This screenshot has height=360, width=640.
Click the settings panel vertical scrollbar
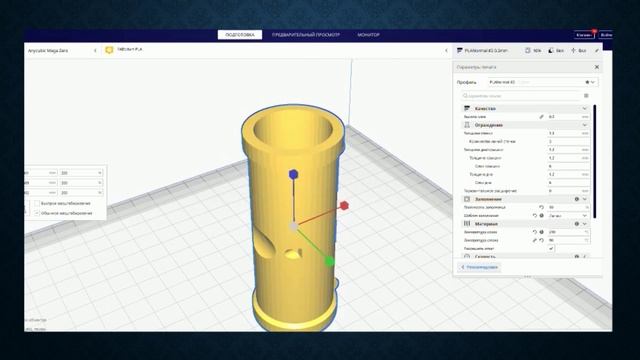point(594,161)
